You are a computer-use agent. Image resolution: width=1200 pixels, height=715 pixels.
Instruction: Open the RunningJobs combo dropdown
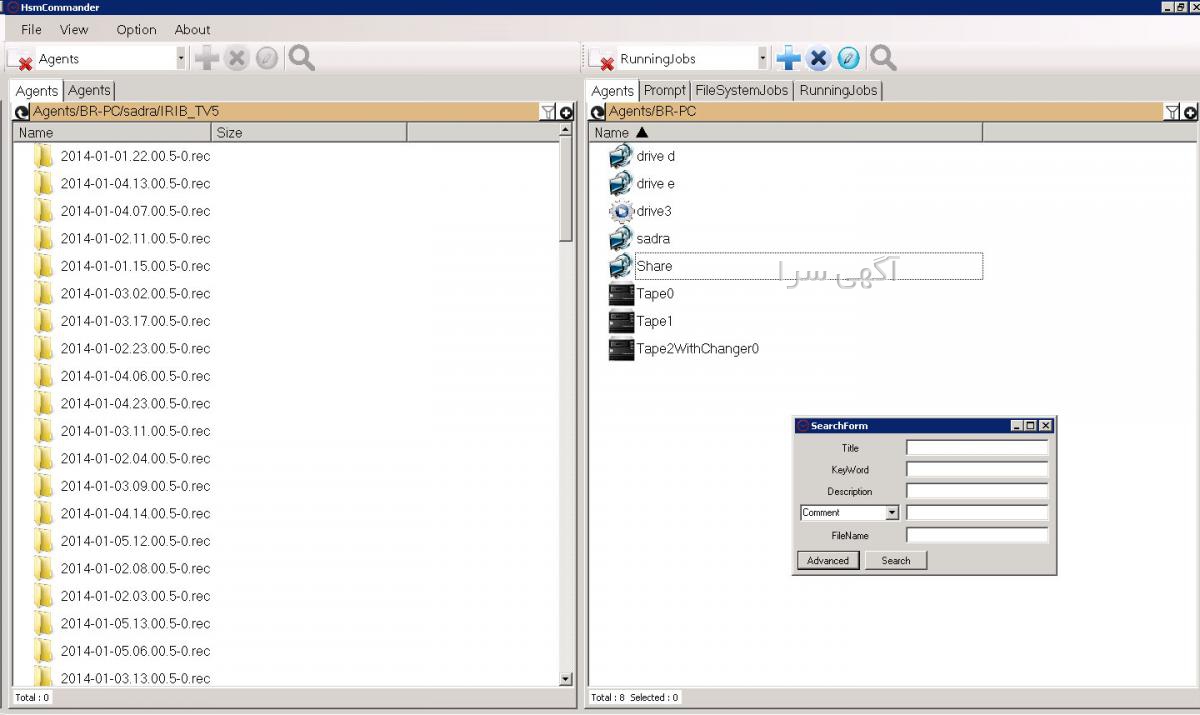point(763,58)
